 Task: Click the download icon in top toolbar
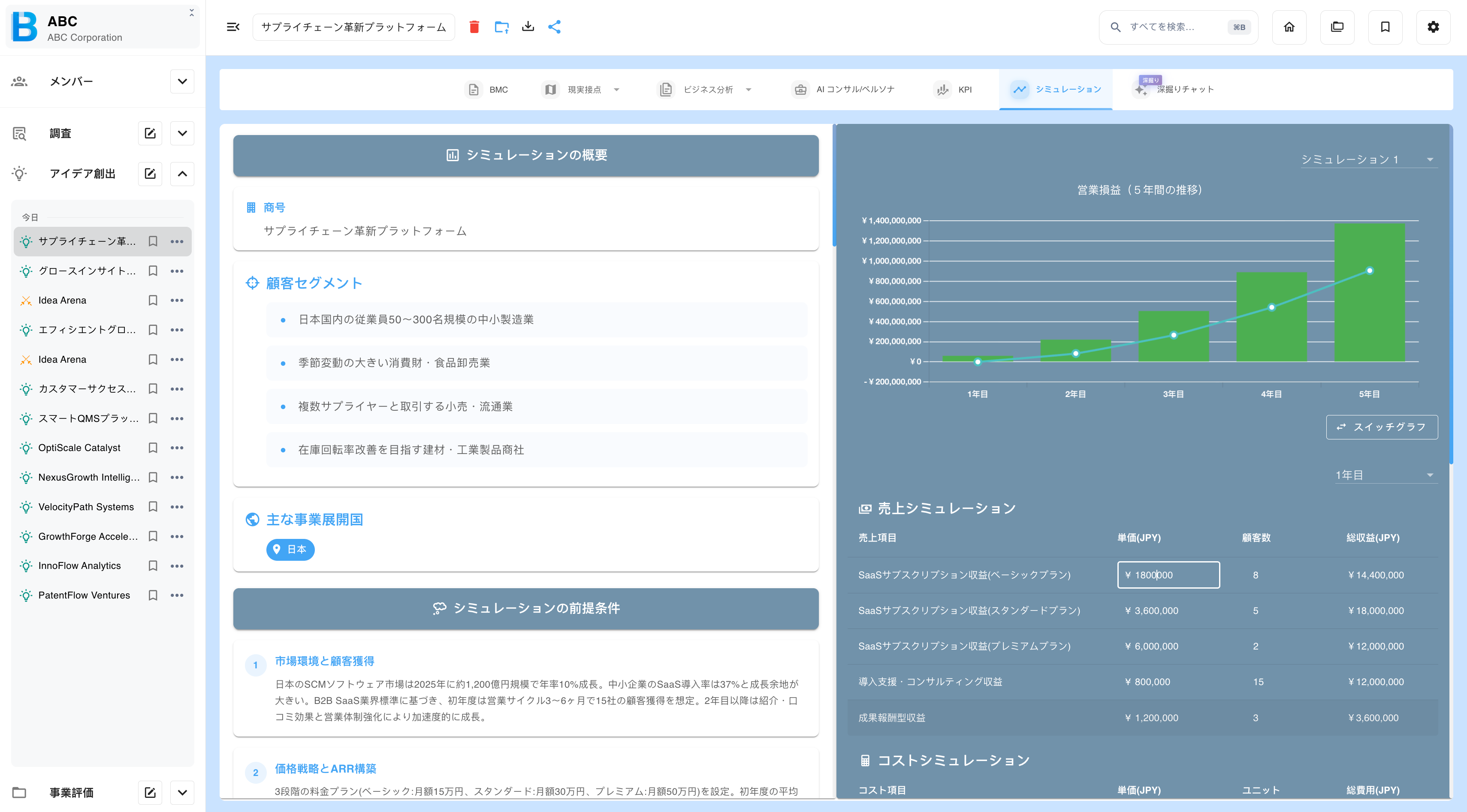tap(528, 27)
